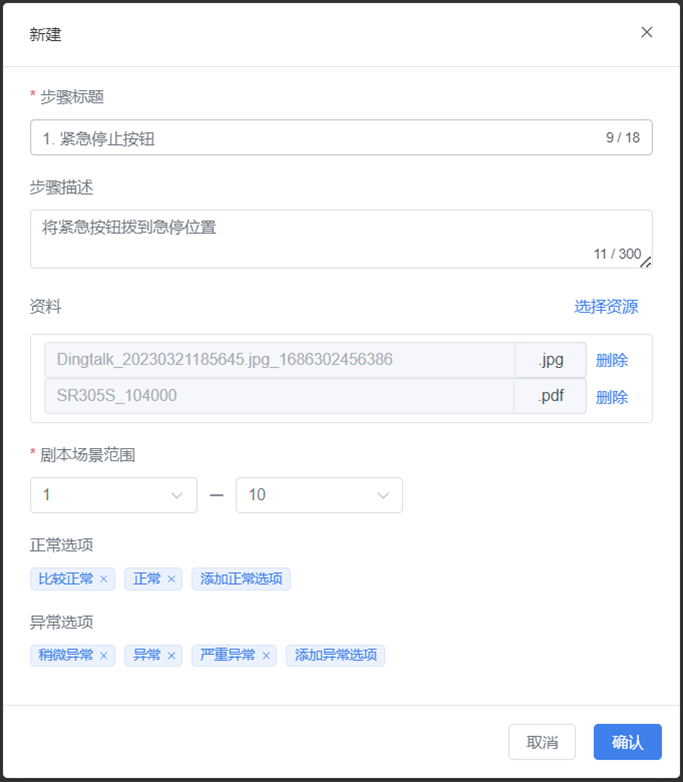Screen dimensions: 683x782
Task: Click the textarea resize handle
Action: point(646,262)
